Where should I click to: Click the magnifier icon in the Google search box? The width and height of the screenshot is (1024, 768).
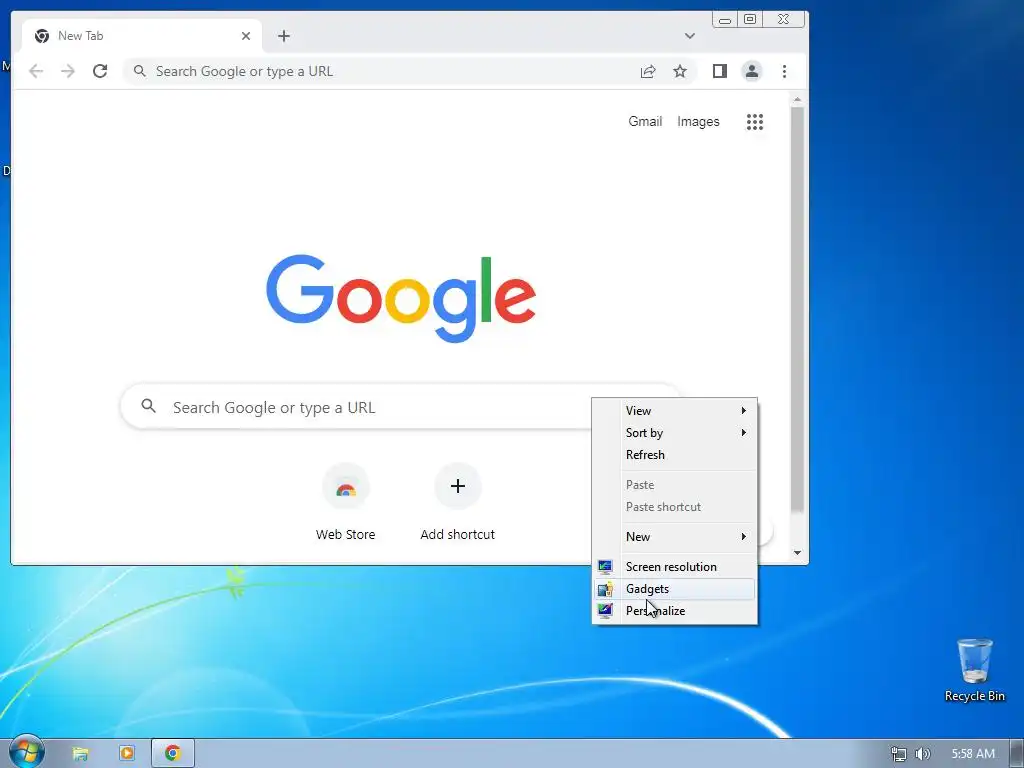pos(149,406)
